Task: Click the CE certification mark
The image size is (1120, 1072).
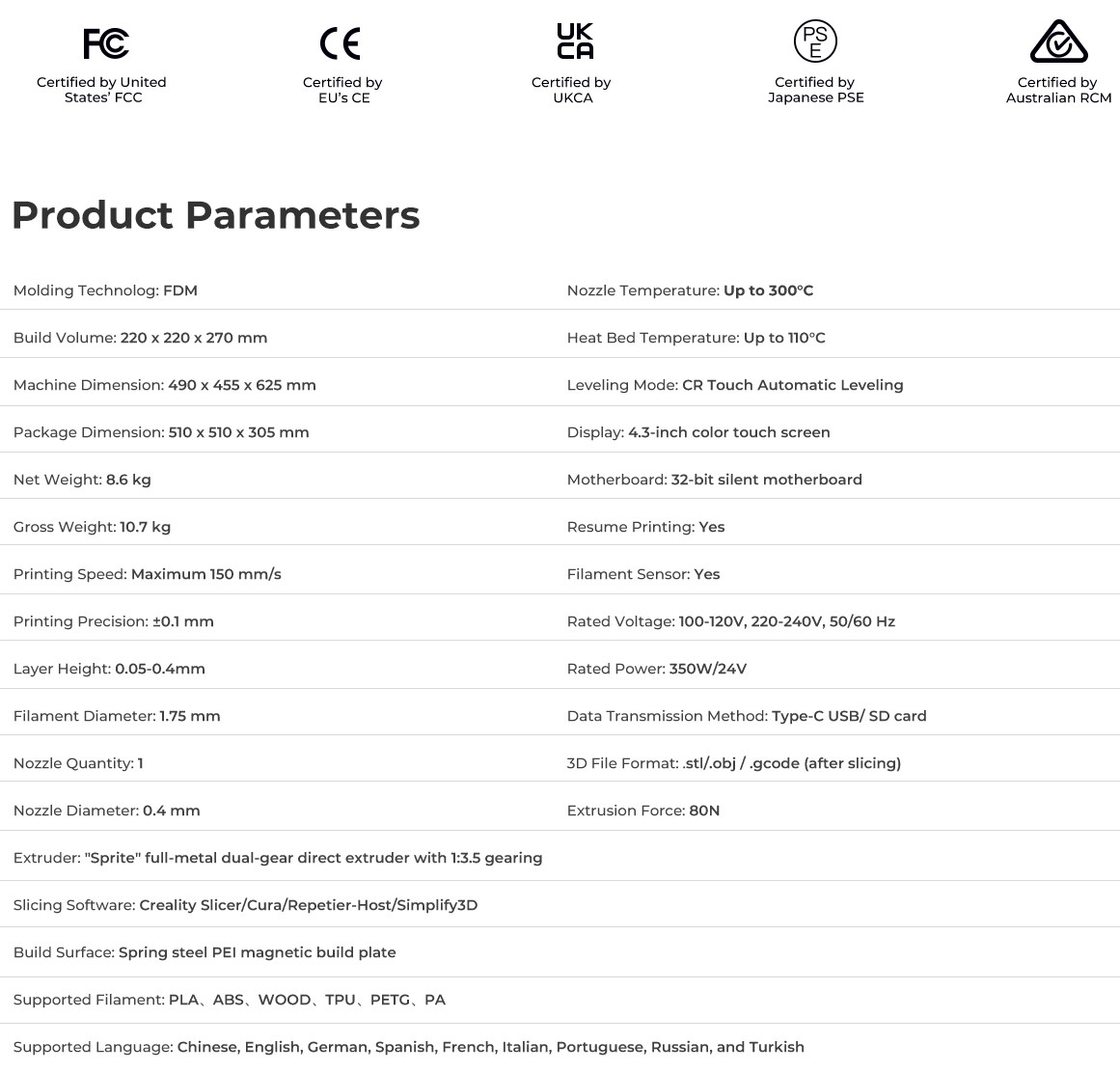Action: pos(341,43)
